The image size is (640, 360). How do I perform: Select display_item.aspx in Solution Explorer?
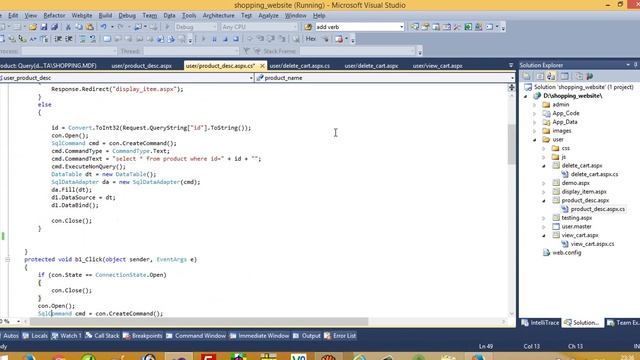pos(584,192)
